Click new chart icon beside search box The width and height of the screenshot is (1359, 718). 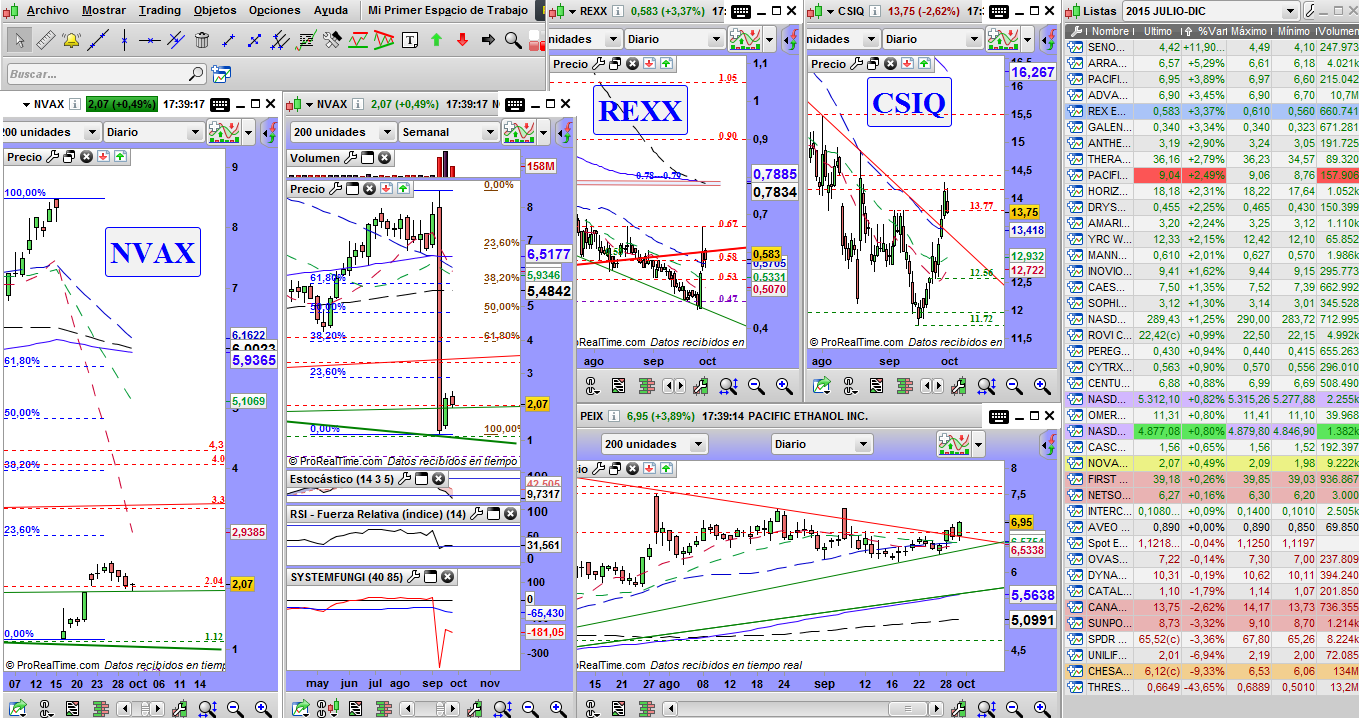coord(221,74)
